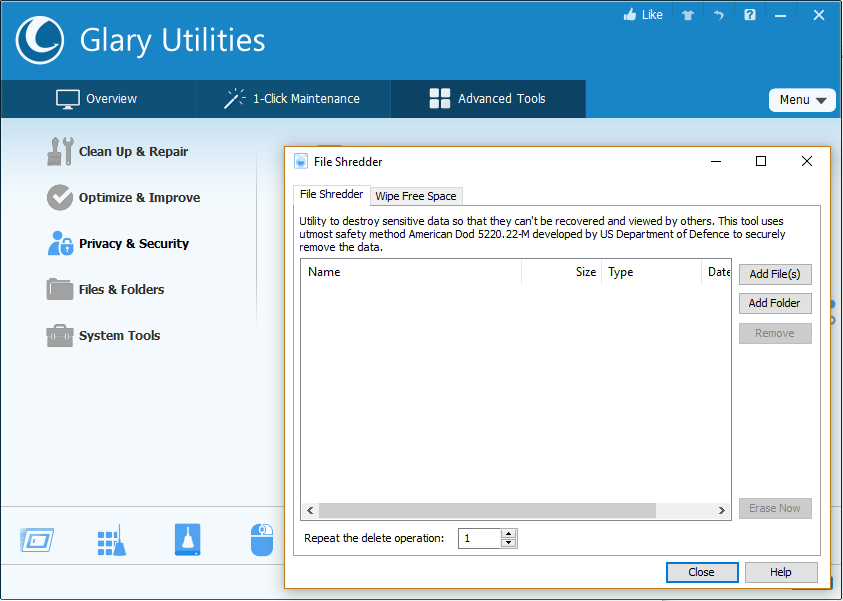The width and height of the screenshot is (843, 601).
Task: Click the thumbs-up Like button
Action: (643, 15)
